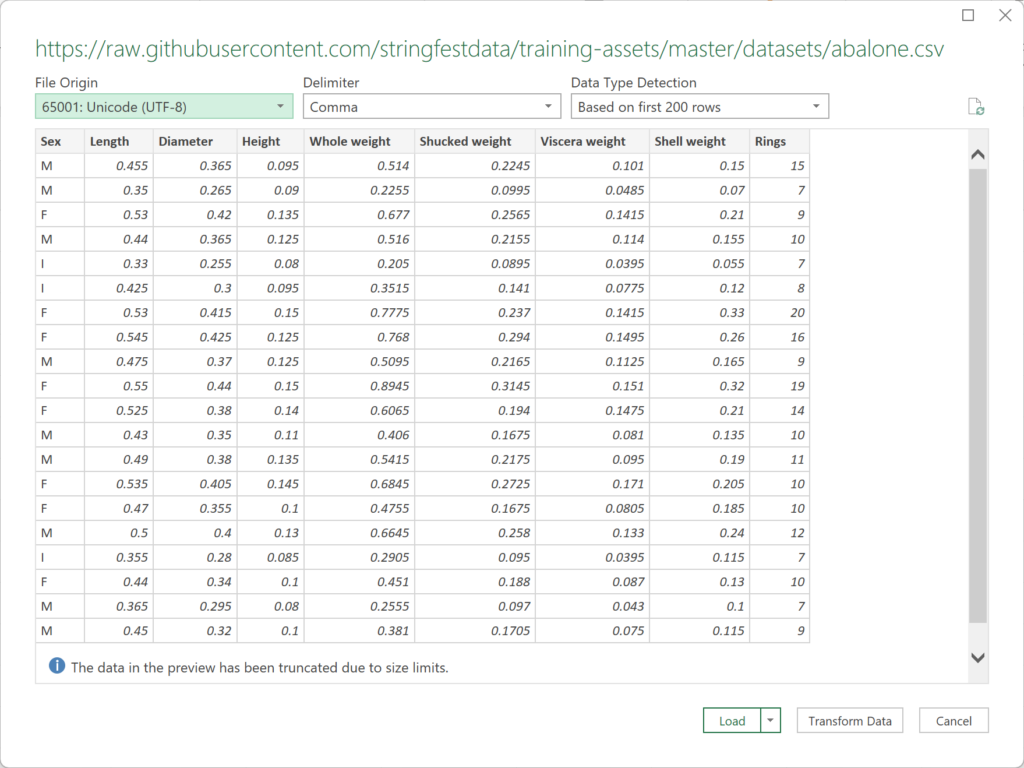Expand the Load button's split arrow
Screen dimensions: 1024x768
768,720
